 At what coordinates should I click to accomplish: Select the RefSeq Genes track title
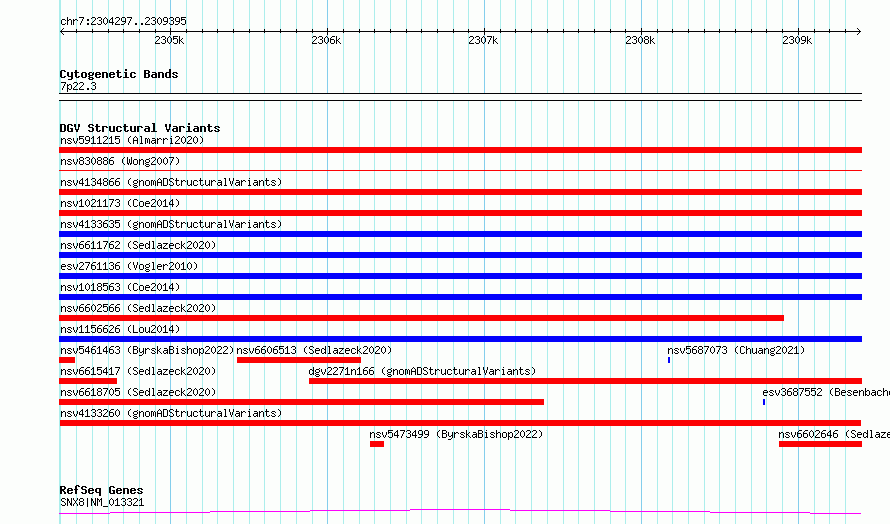click(x=101, y=490)
